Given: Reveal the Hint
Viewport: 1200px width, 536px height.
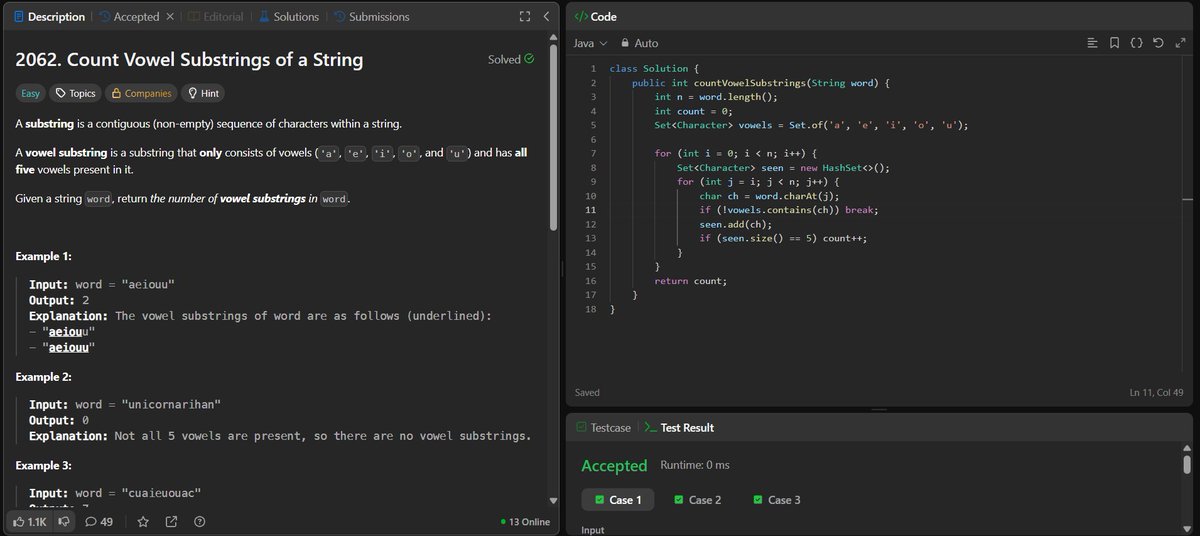Looking at the screenshot, I should [x=203, y=93].
